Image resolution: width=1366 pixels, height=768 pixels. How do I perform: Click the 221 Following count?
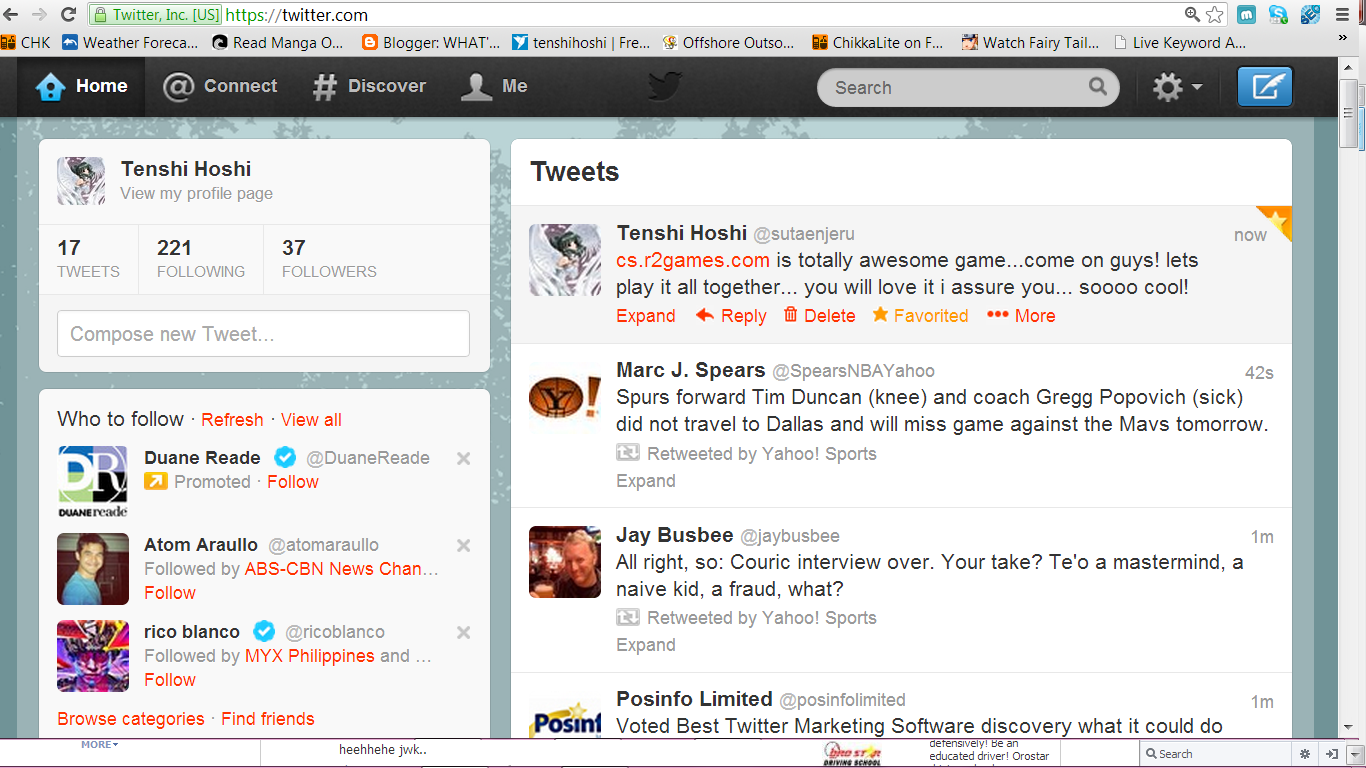point(200,259)
